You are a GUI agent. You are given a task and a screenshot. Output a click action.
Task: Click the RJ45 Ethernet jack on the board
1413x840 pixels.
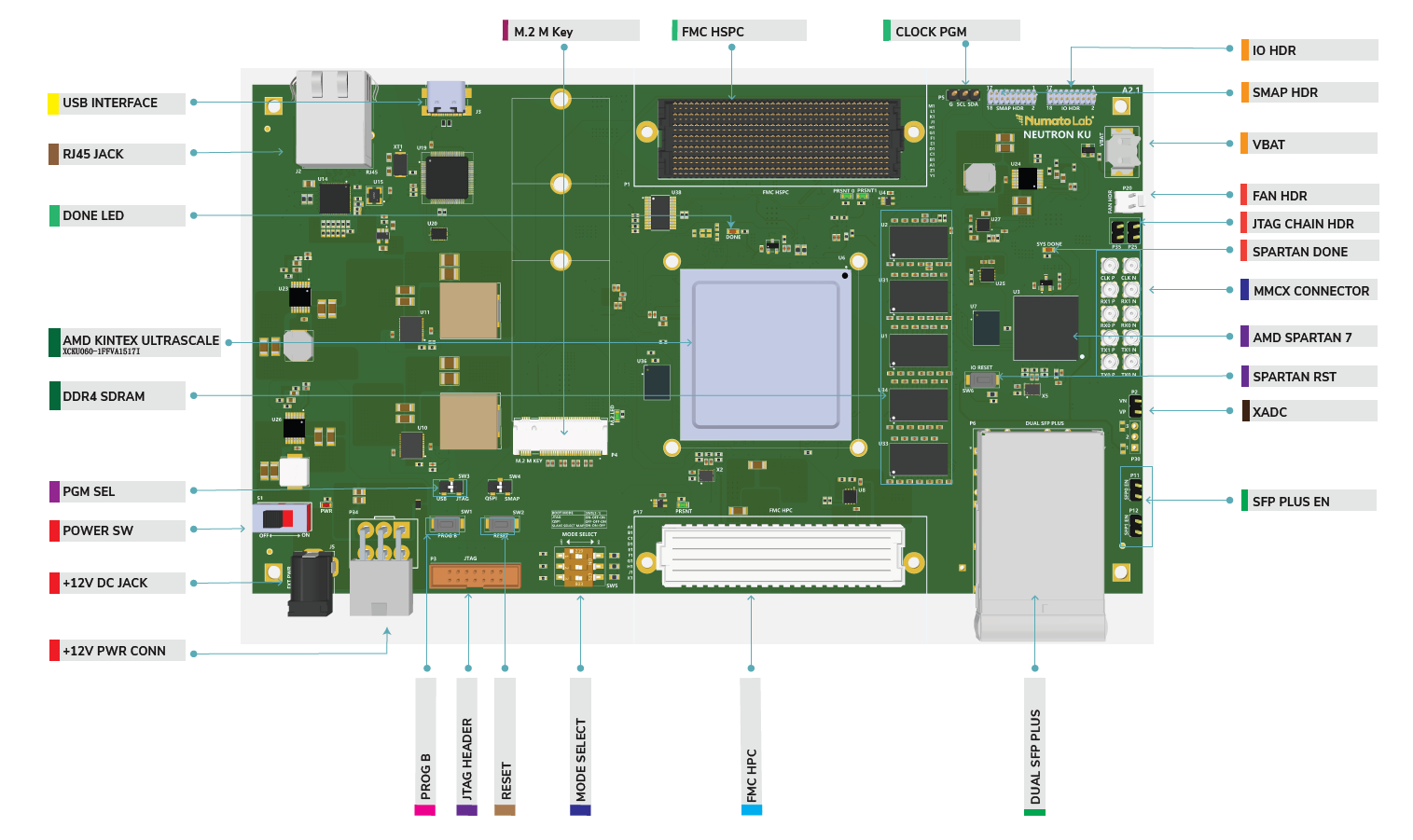pos(334,119)
